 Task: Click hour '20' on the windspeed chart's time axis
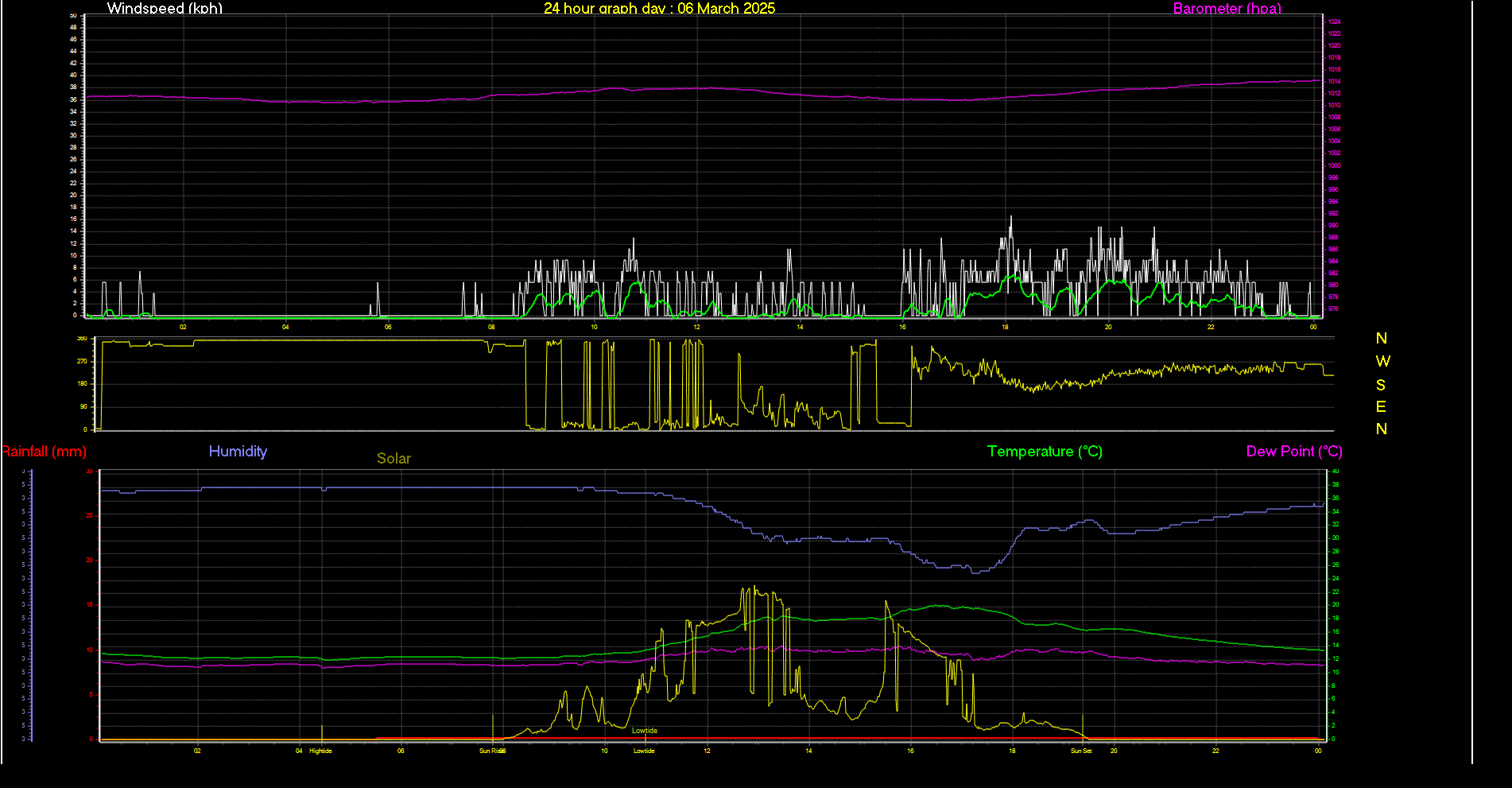tap(1108, 327)
